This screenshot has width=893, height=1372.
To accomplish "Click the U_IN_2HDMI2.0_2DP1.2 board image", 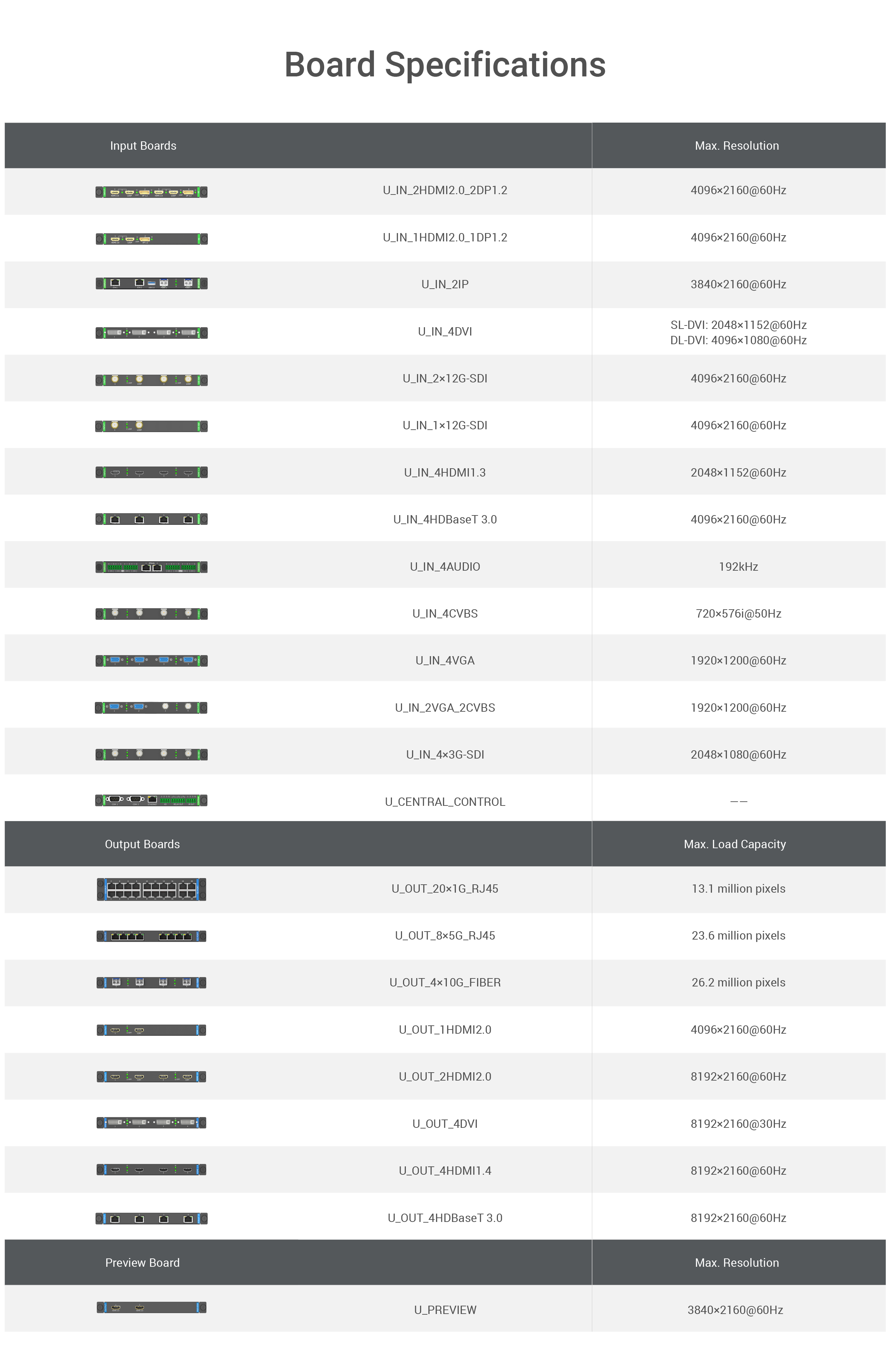I will pyautogui.click(x=151, y=192).
